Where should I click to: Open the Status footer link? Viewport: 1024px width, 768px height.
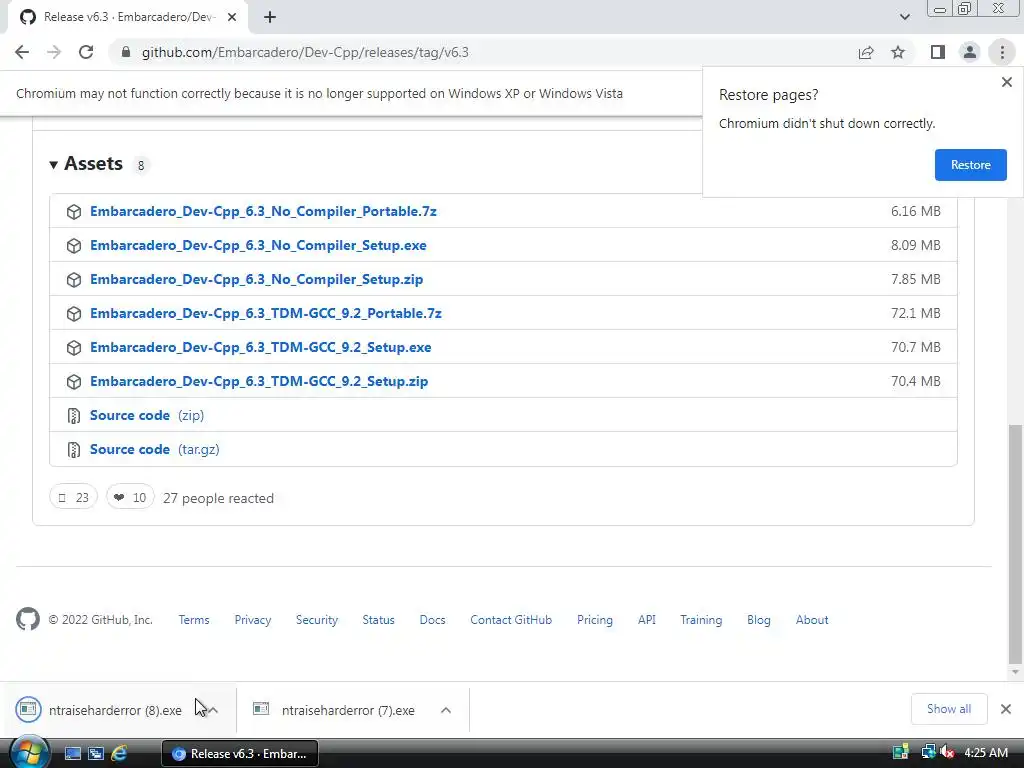(379, 620)
